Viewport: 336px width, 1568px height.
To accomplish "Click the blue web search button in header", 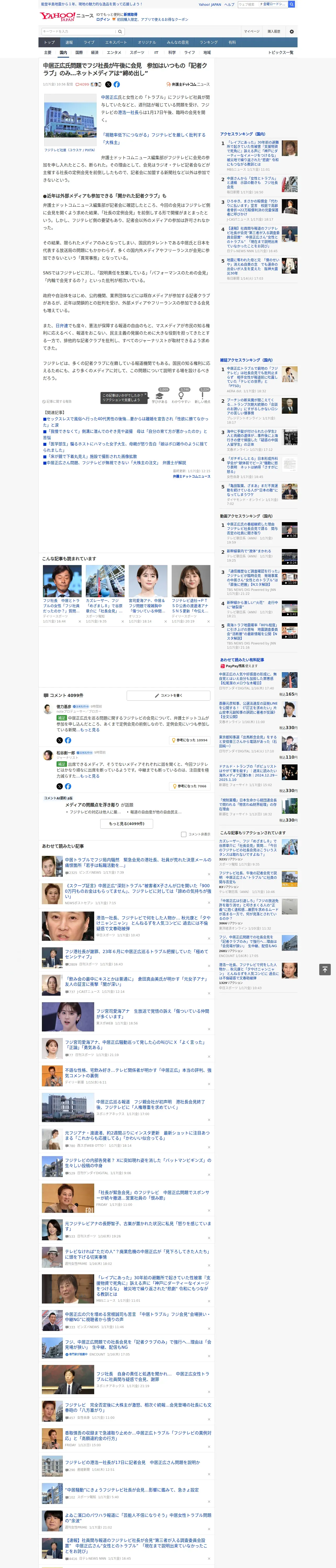I will click(x=292, y=4).
